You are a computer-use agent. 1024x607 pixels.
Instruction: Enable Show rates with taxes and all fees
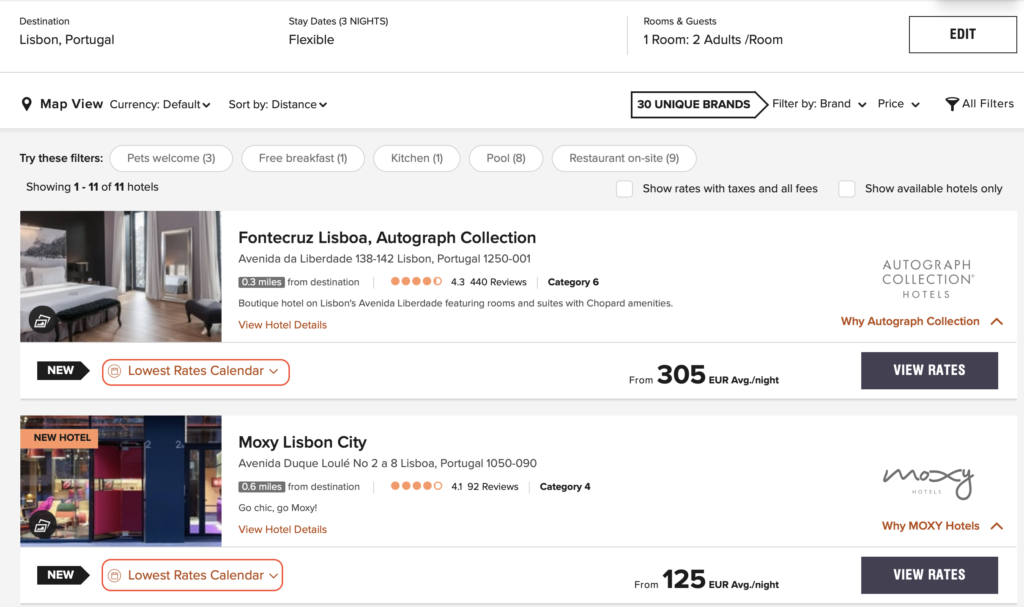[x=625, y=188]
